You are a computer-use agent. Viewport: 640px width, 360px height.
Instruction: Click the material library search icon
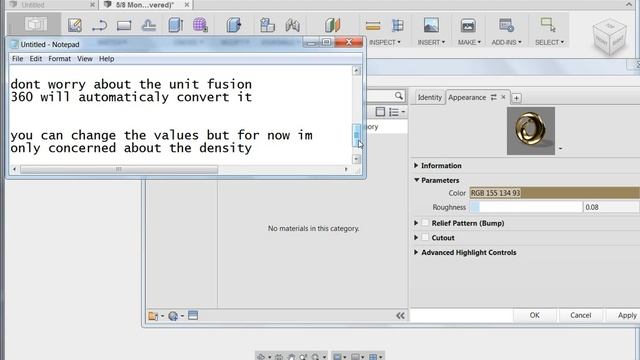pos(399,96)
